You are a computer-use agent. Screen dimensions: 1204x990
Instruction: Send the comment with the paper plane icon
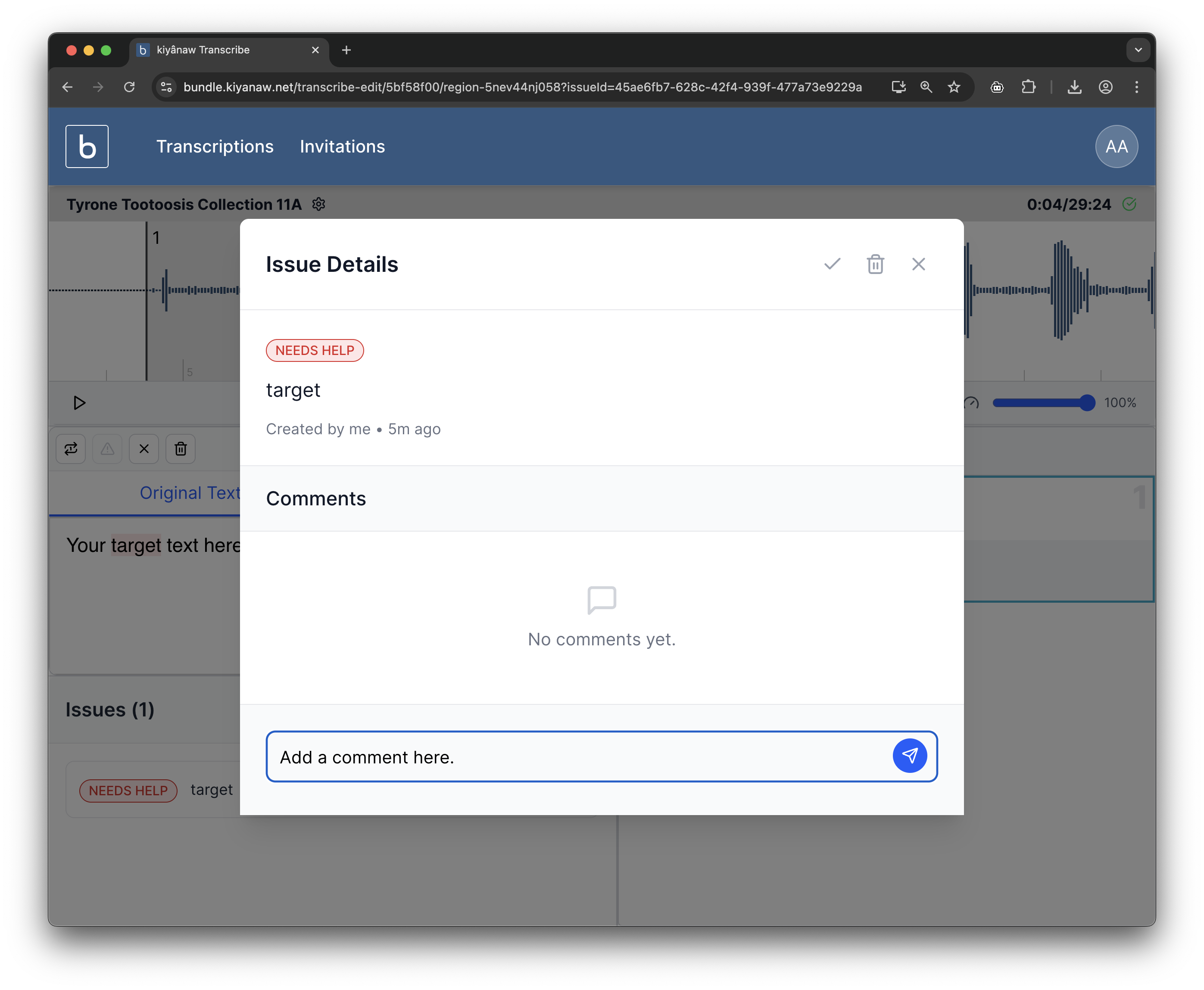910,756
